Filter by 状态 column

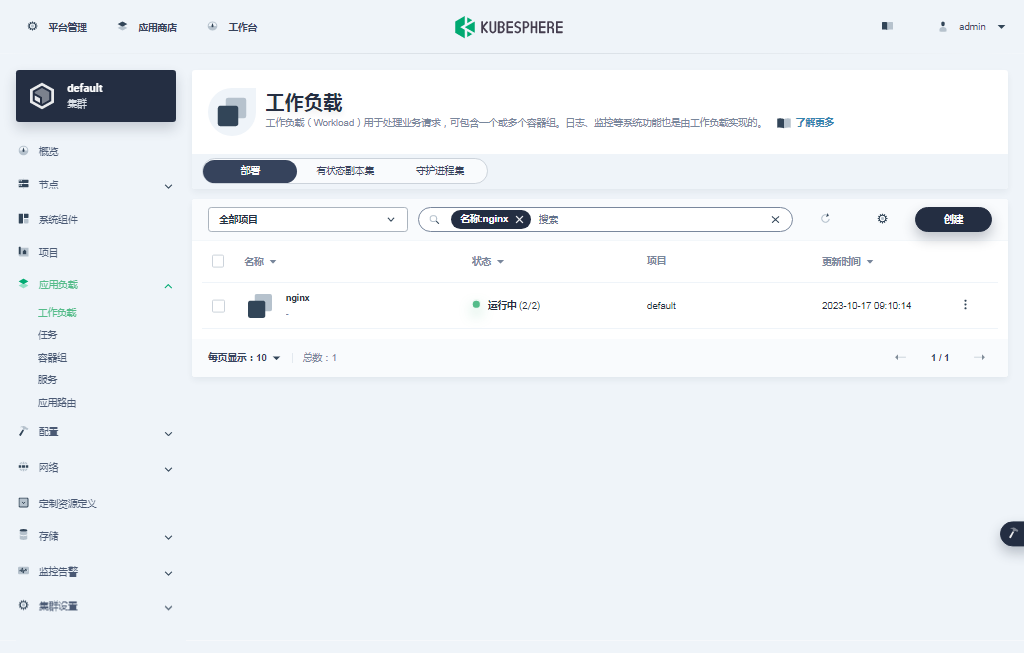(488, 261)
